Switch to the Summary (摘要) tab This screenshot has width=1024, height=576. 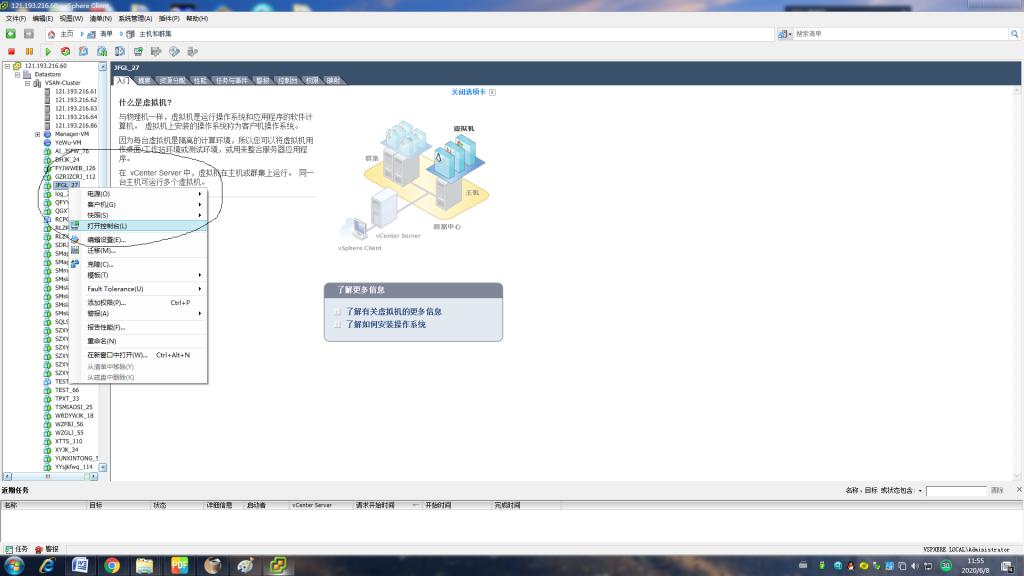[x=144, y=80]
